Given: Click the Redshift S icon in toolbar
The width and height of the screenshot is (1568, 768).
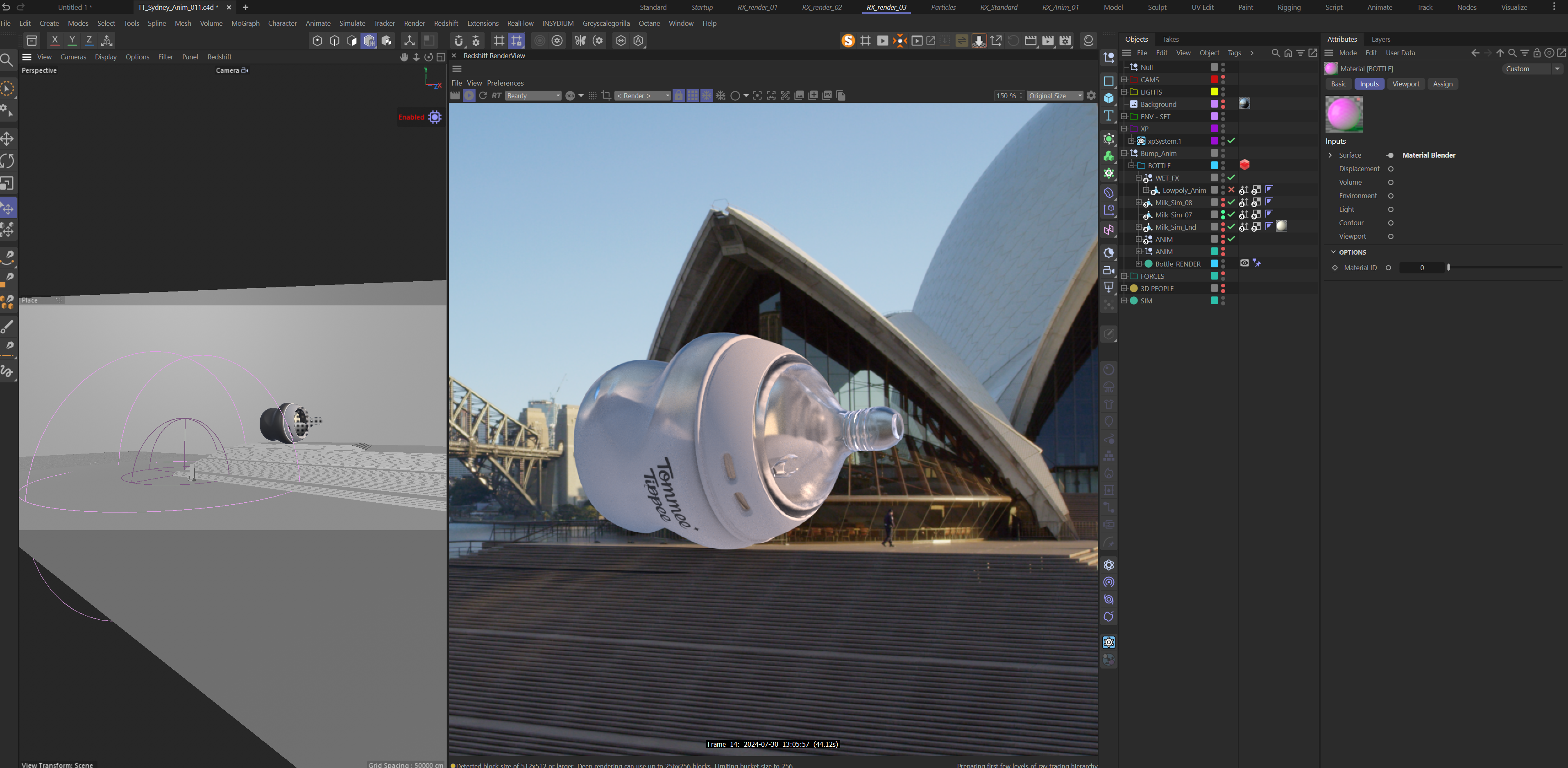Looking at the screenshot, I should coord(848,41).
